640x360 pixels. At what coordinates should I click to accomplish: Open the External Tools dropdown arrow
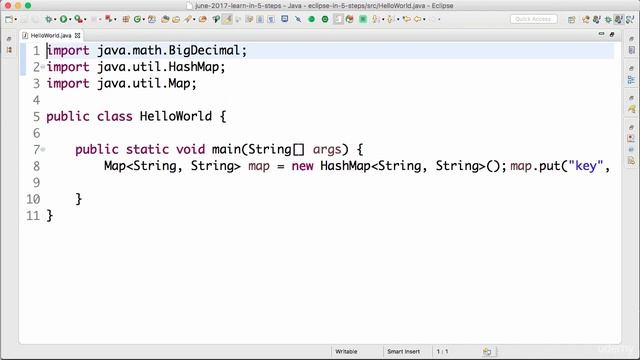pyautogui.click(x=85, y=19)
